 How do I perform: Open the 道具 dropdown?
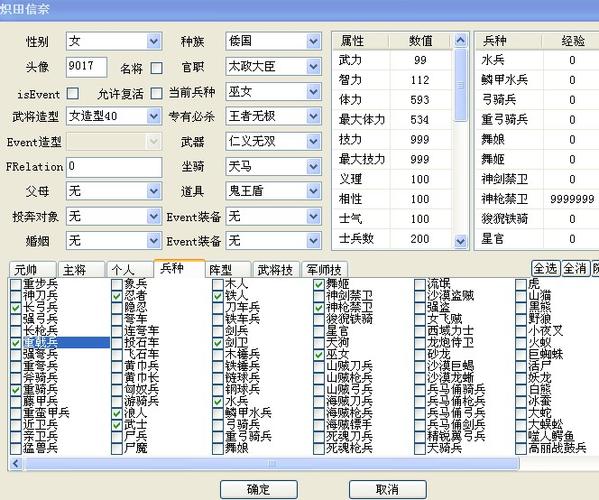[313, 191]
